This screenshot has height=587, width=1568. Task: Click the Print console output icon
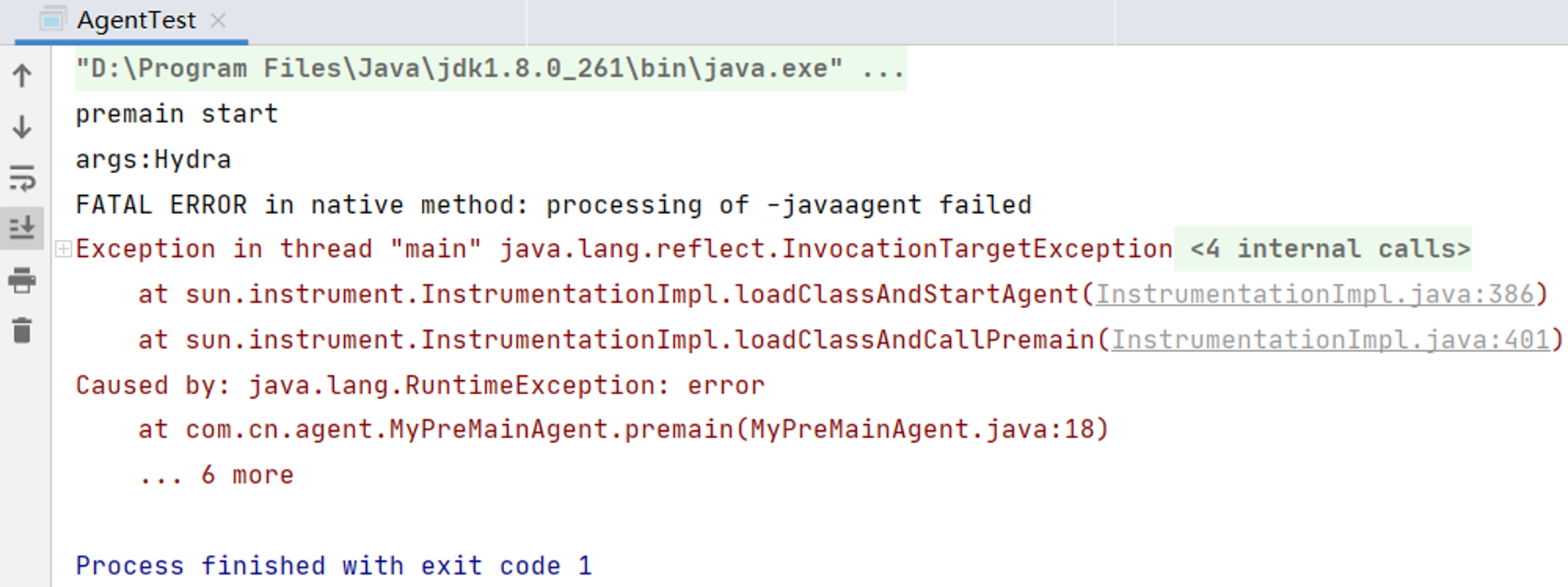[22, 280]
